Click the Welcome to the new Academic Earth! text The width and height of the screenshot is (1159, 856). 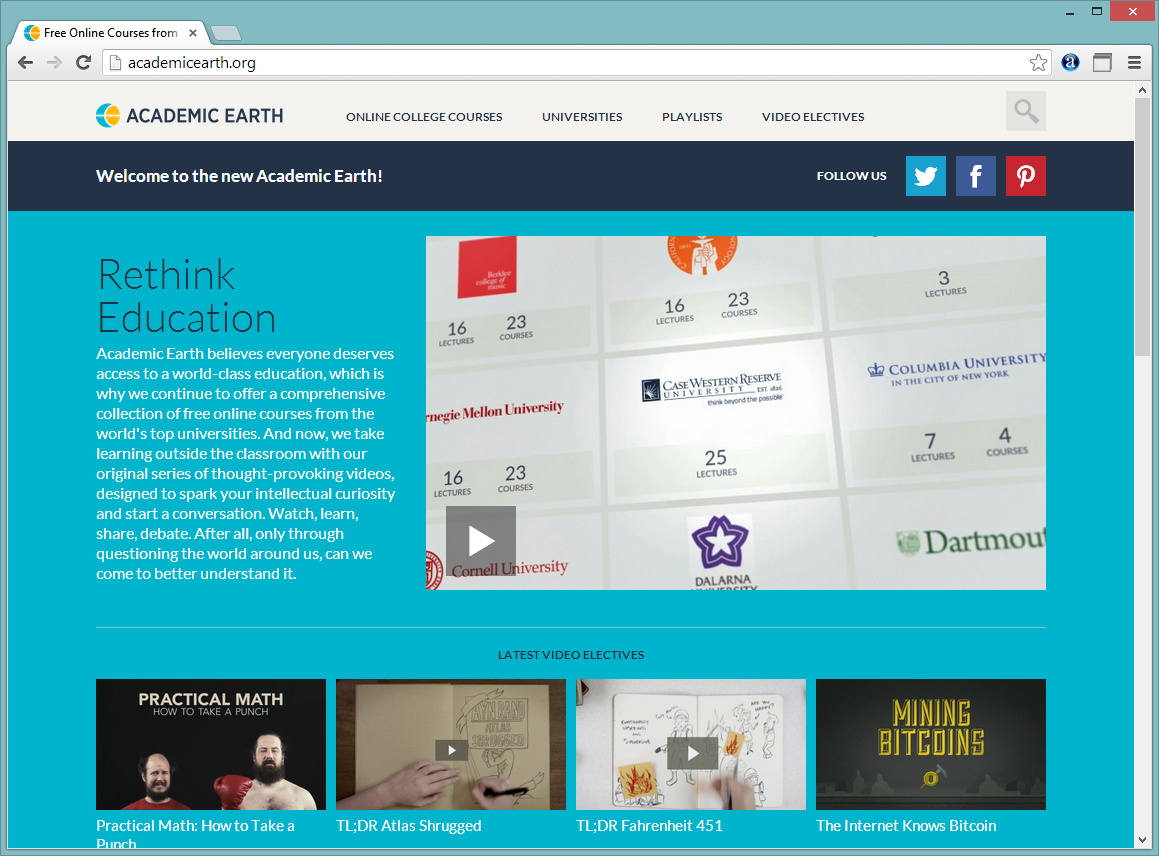click(239, 176)
